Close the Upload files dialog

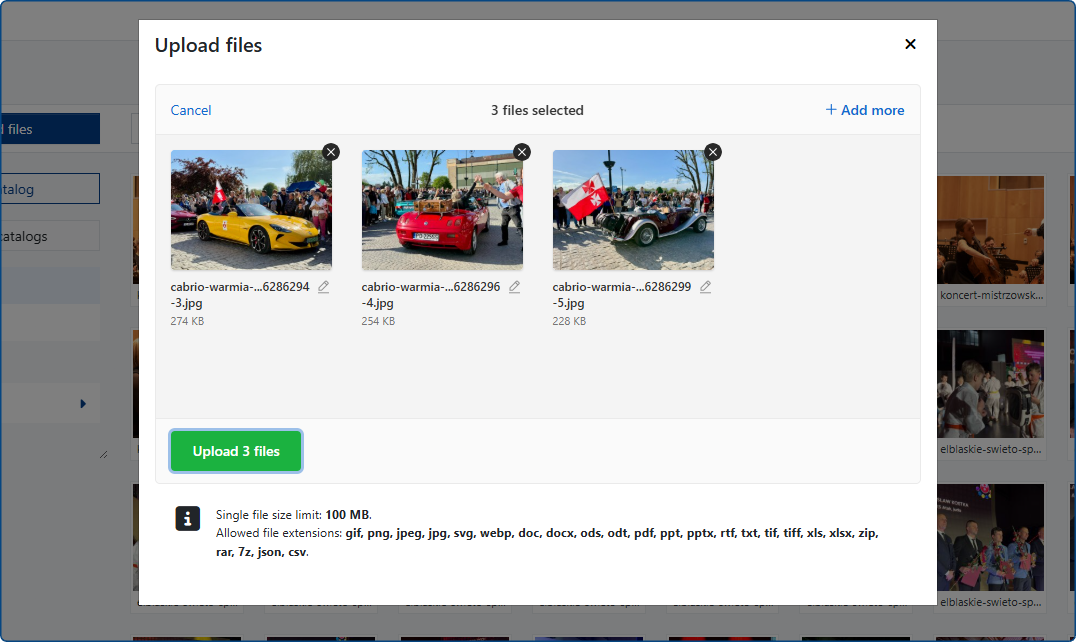(x=910, y=44)
